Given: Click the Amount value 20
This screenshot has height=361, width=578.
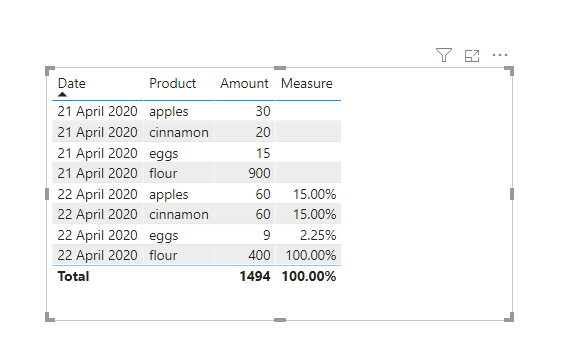Looking at the screenshot, I should 263,132.
